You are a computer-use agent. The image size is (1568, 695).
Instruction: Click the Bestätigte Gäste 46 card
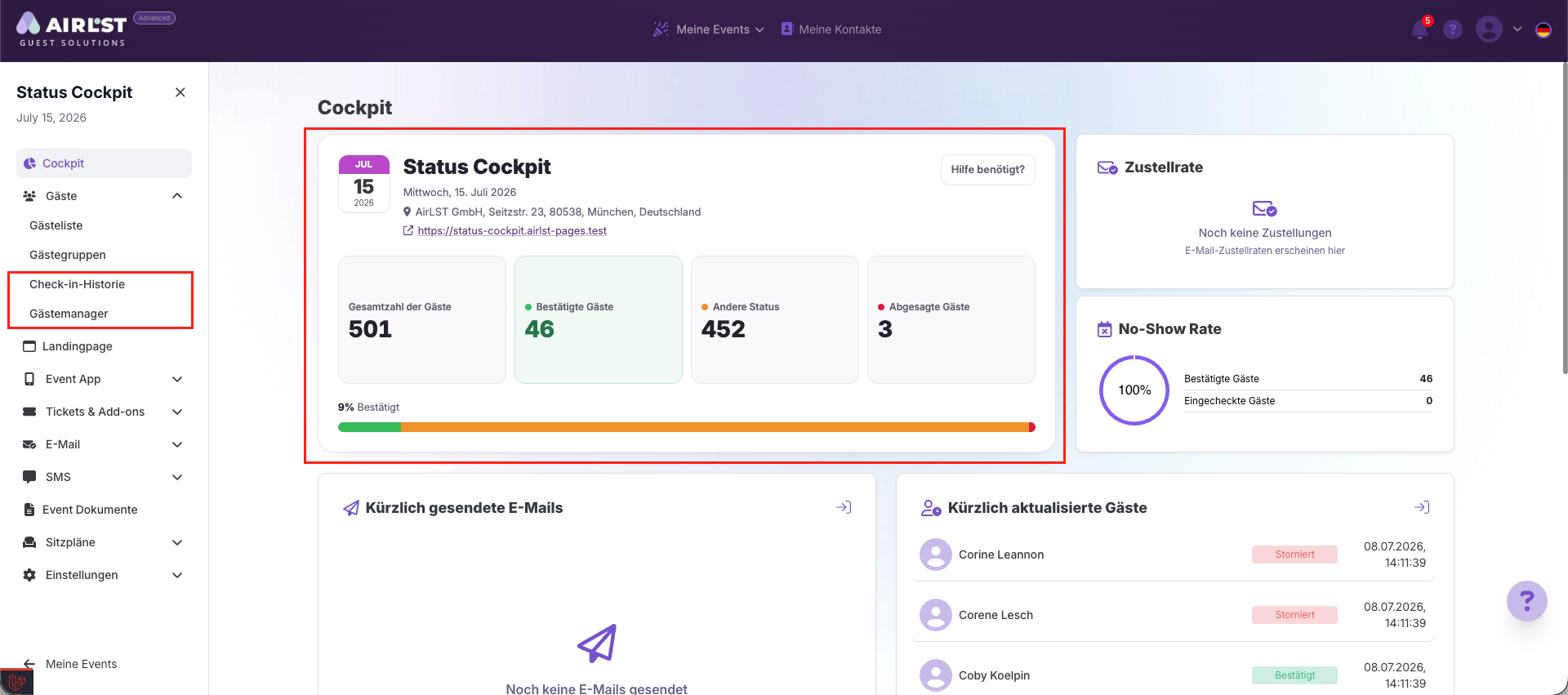(x=599, y=319)
